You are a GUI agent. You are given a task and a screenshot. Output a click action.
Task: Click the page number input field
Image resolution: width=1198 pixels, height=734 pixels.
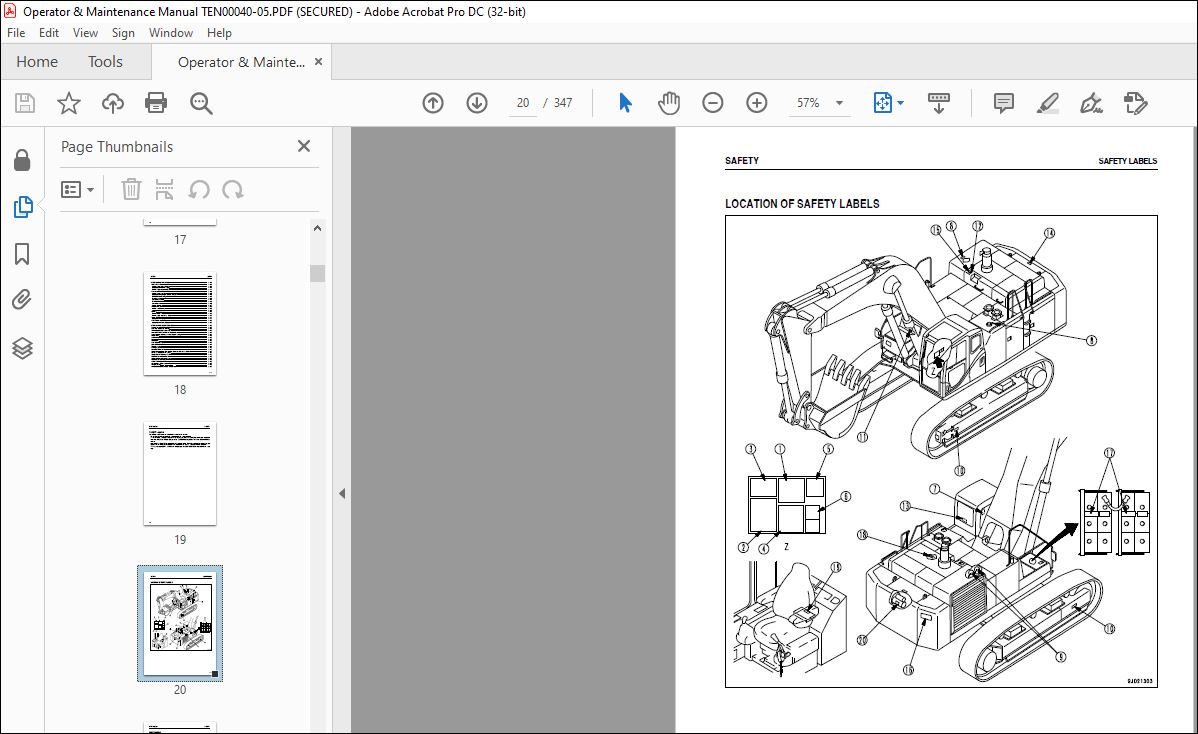coord(523,103)
